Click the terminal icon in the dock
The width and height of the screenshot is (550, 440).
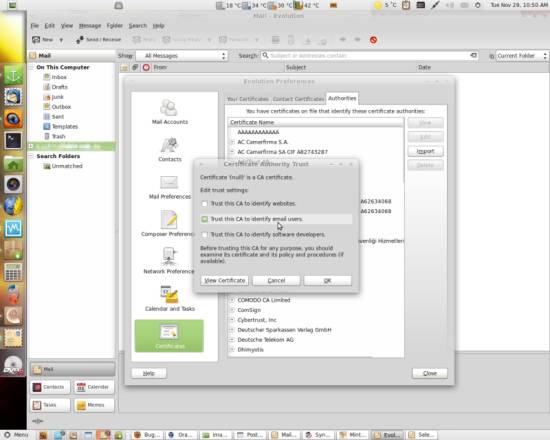point(13,141)
